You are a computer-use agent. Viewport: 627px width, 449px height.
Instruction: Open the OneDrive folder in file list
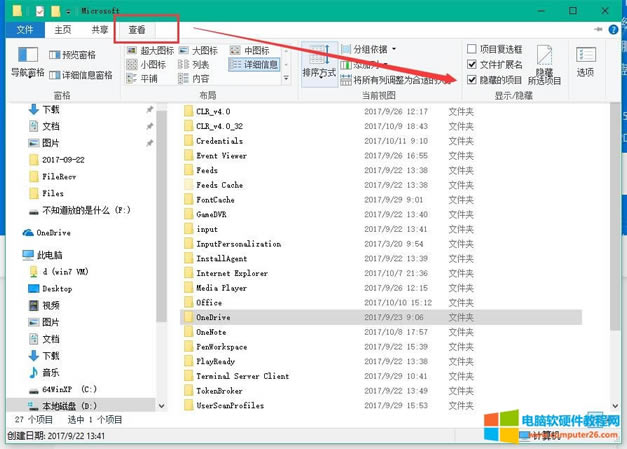point(212,316)
